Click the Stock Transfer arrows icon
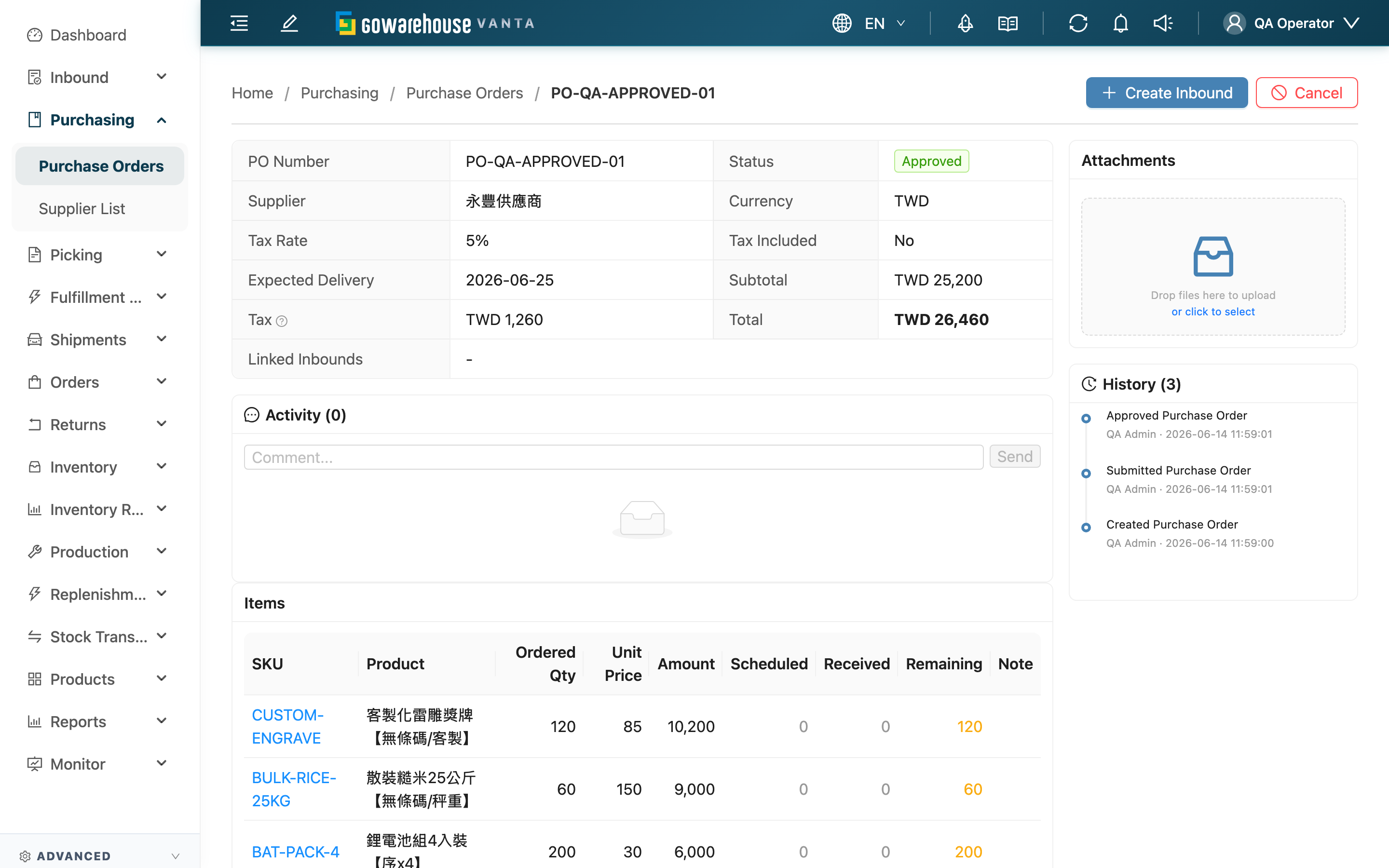The height and width of the screenshot is (868, 1389). pyautogui.click(x=34, y=637)
